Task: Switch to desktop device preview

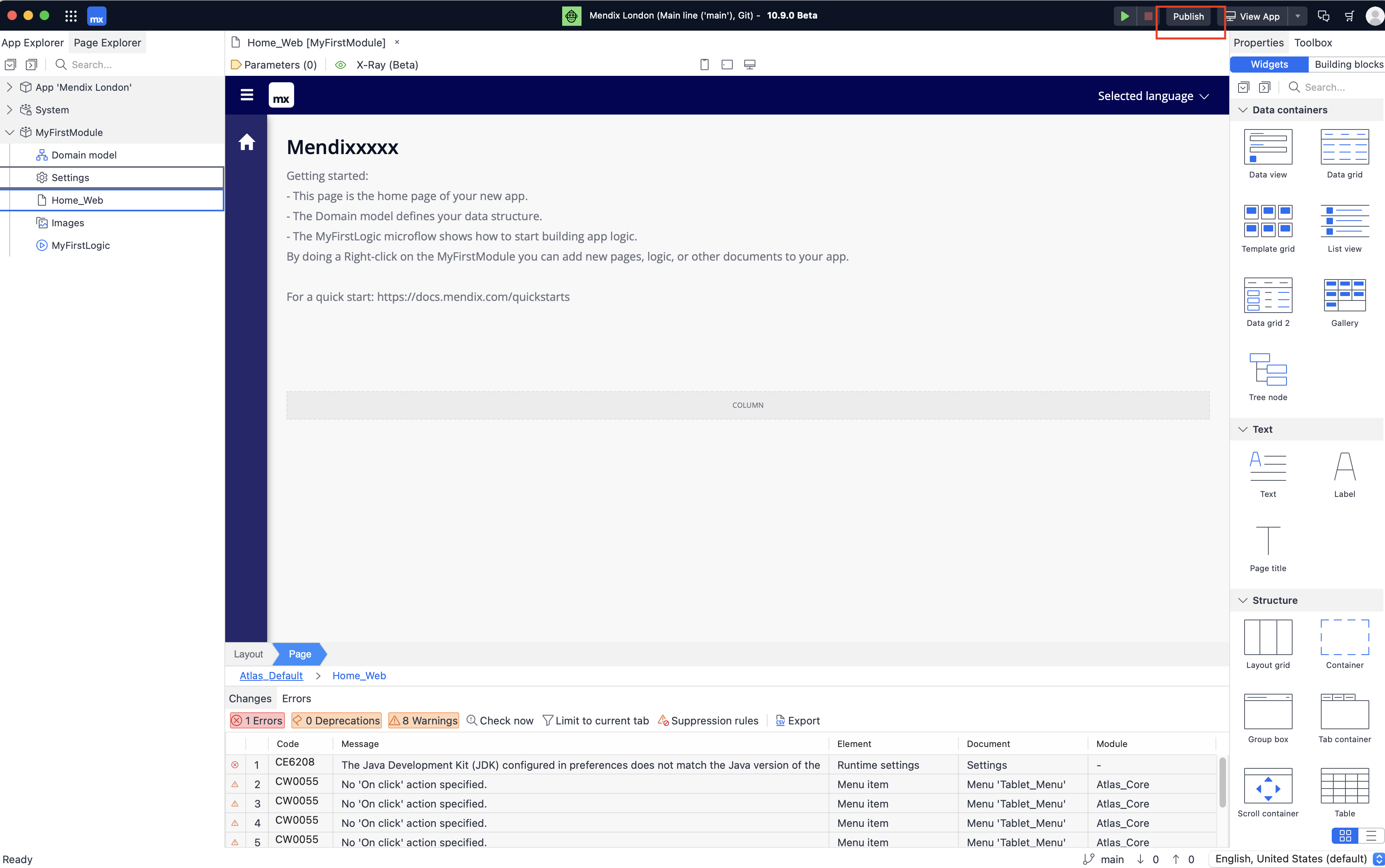Action: pos(750,64)
